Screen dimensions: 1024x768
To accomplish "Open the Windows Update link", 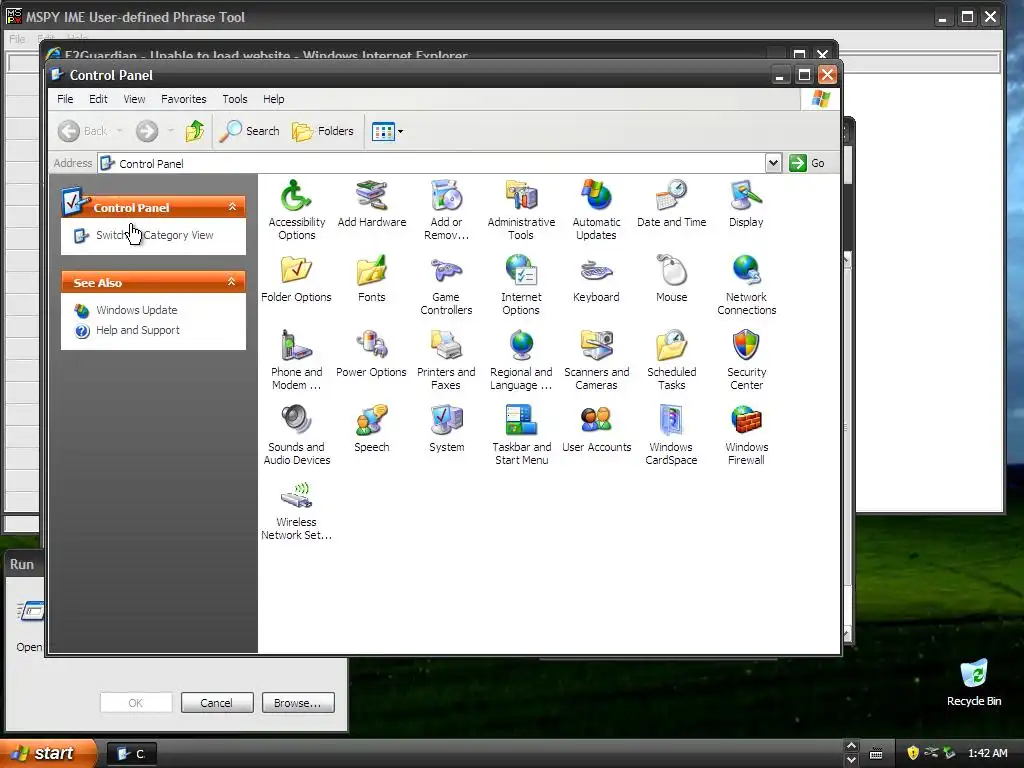I will point(136,310).
